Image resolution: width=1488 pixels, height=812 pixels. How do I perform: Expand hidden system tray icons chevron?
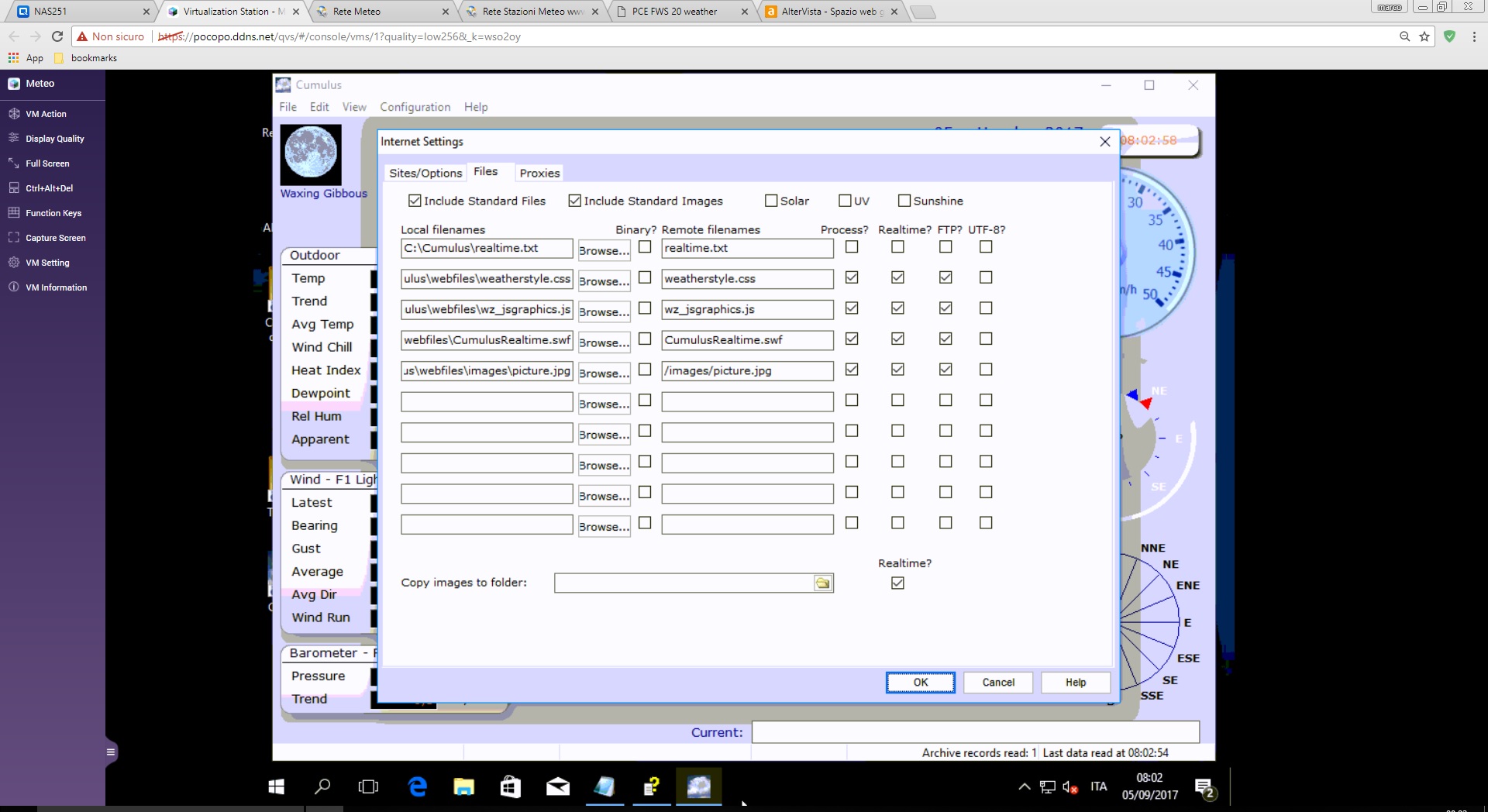pos(1024,787)
